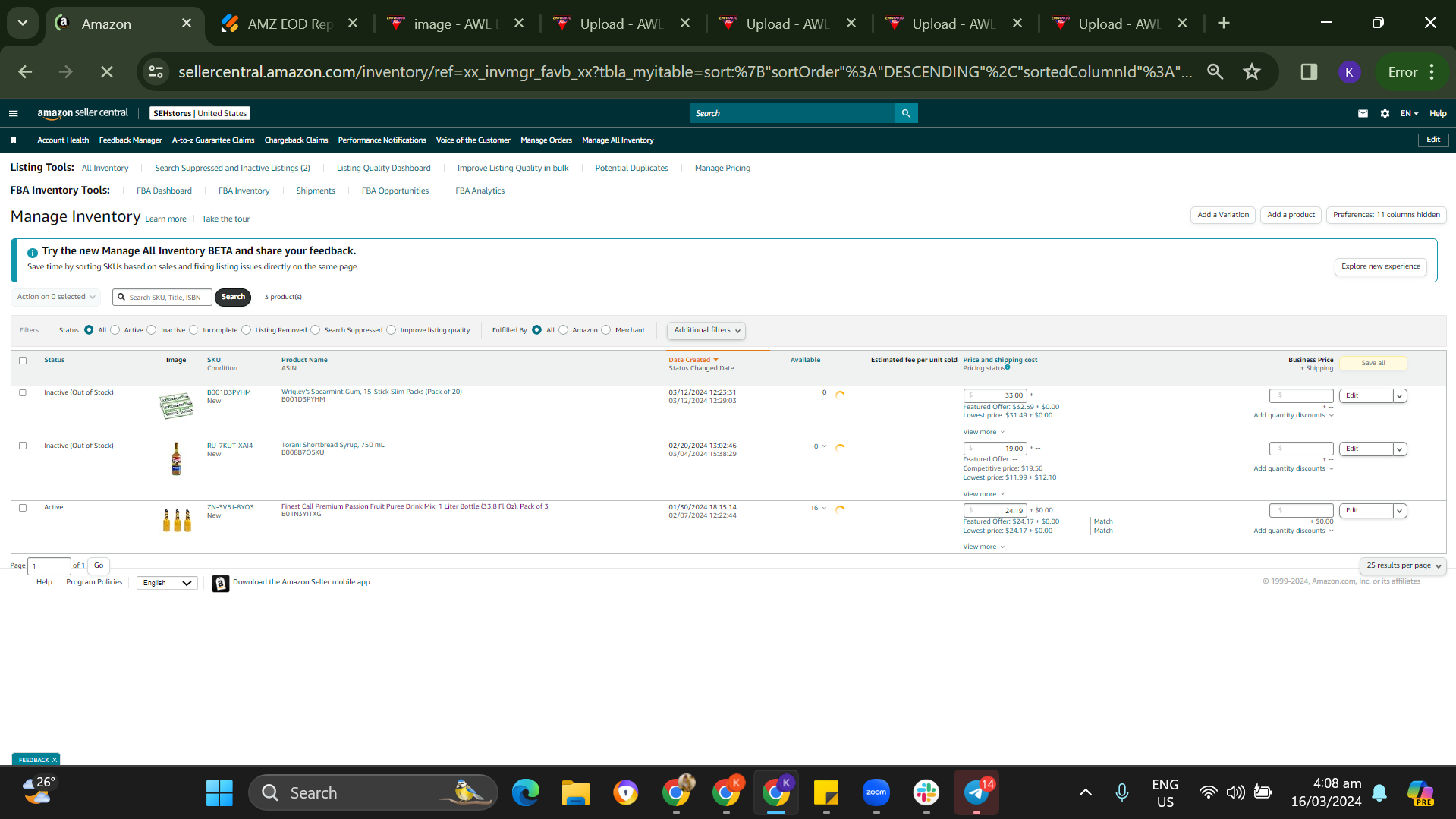This screenshot has width=1456, height=819.
Task: Select the Incomplete status filter radio
Action: (193, 330)
